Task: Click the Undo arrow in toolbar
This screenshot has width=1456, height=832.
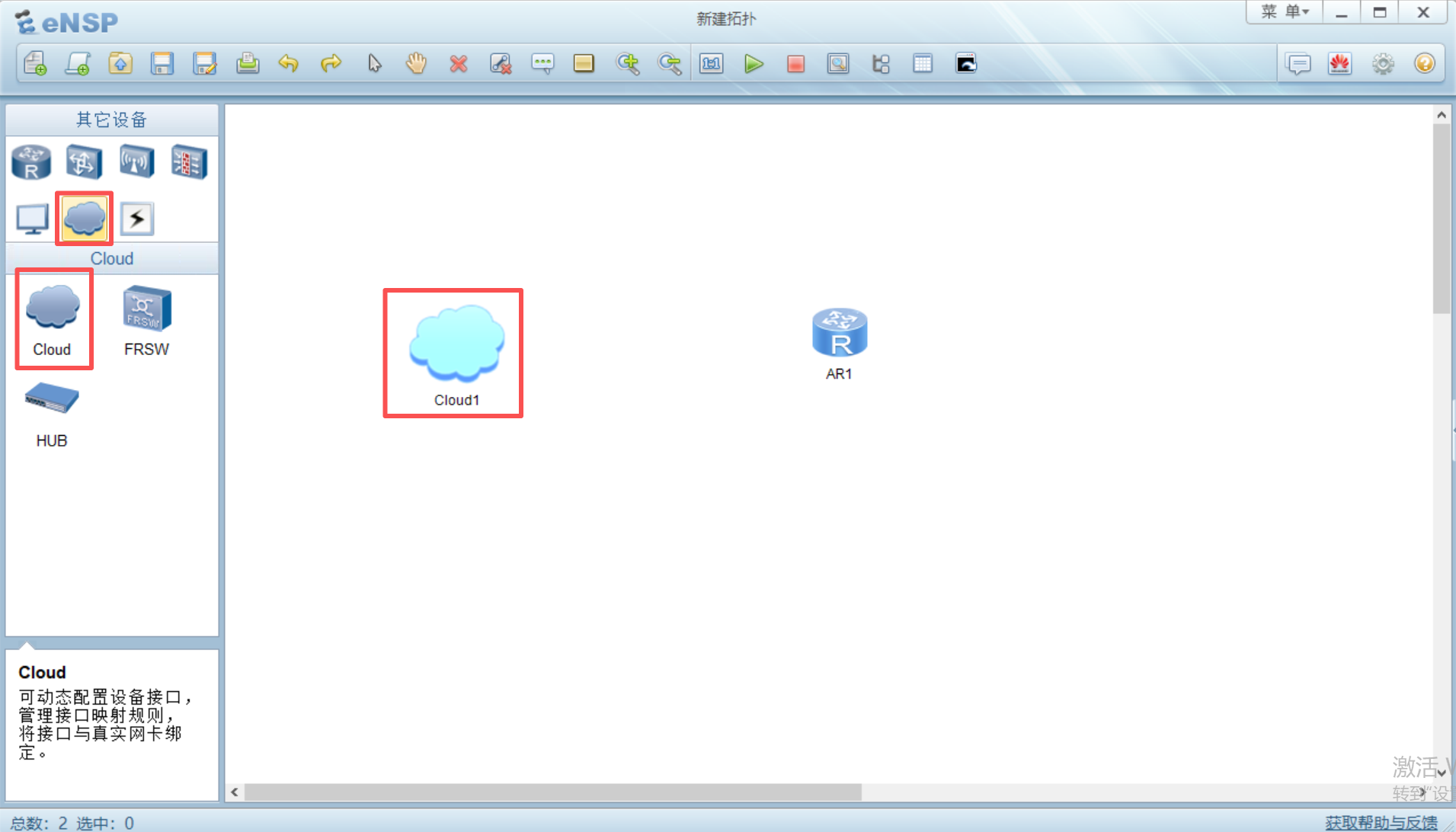Action: pos(288,64)
